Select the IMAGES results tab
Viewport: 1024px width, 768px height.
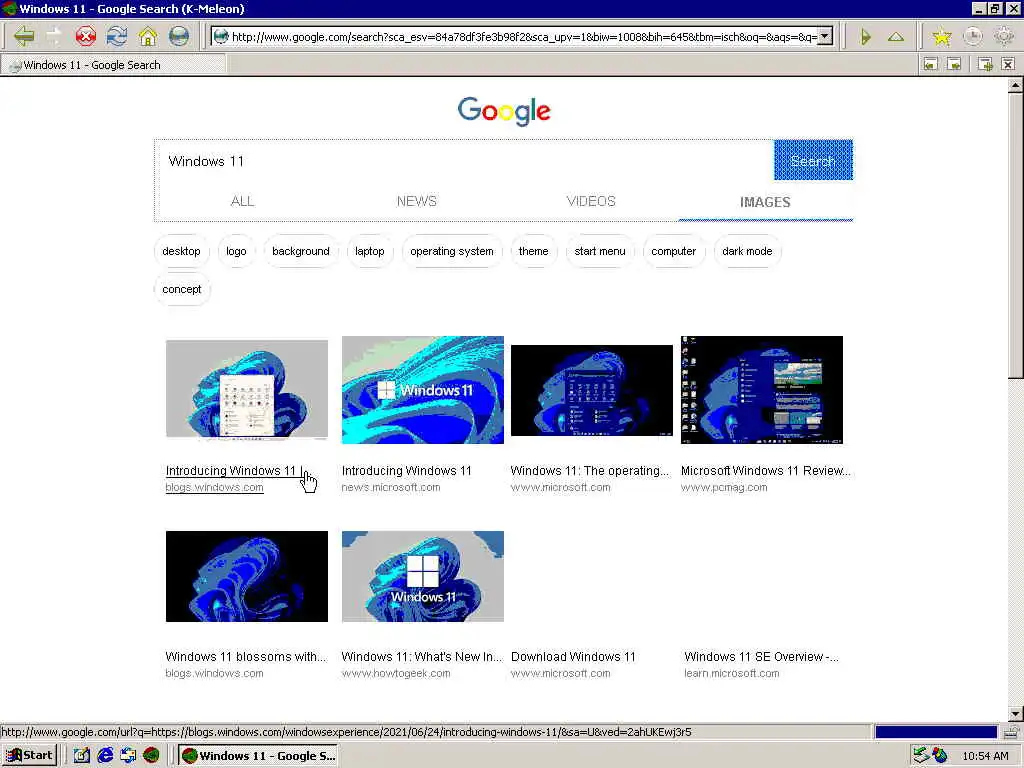click(x=765, y=202)
